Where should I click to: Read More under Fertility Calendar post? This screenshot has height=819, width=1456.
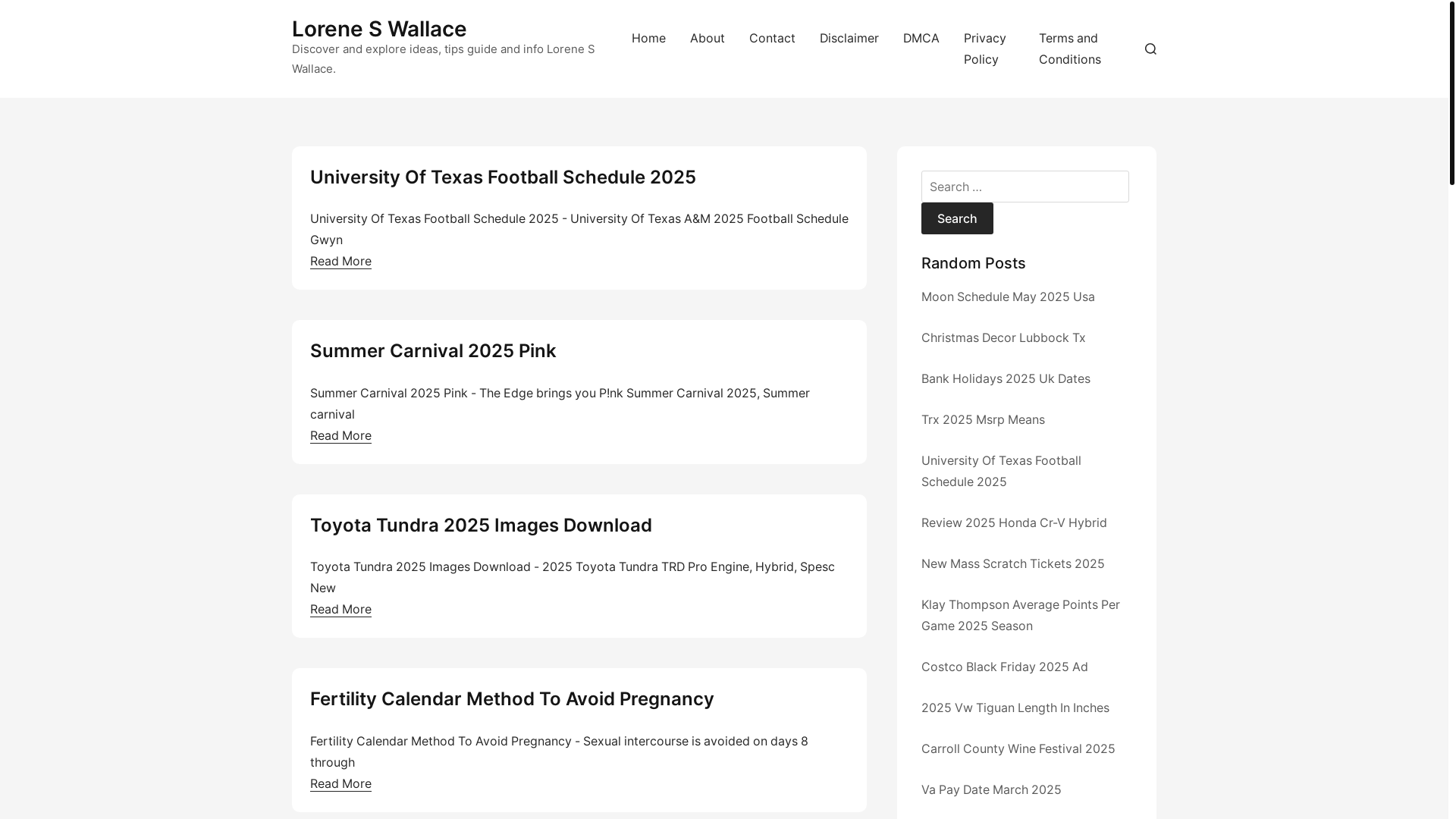coord(340,783)
